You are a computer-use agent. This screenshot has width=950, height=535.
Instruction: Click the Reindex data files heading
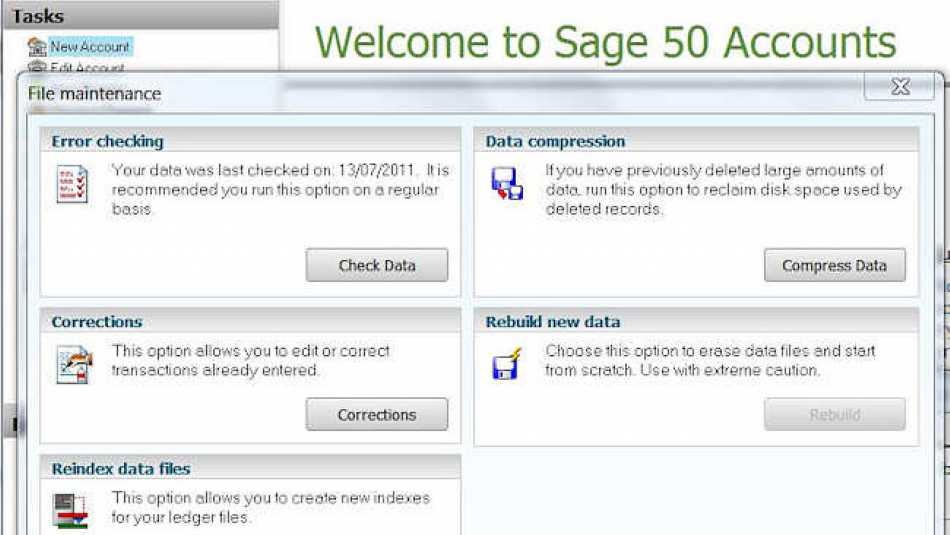point(121,468)
